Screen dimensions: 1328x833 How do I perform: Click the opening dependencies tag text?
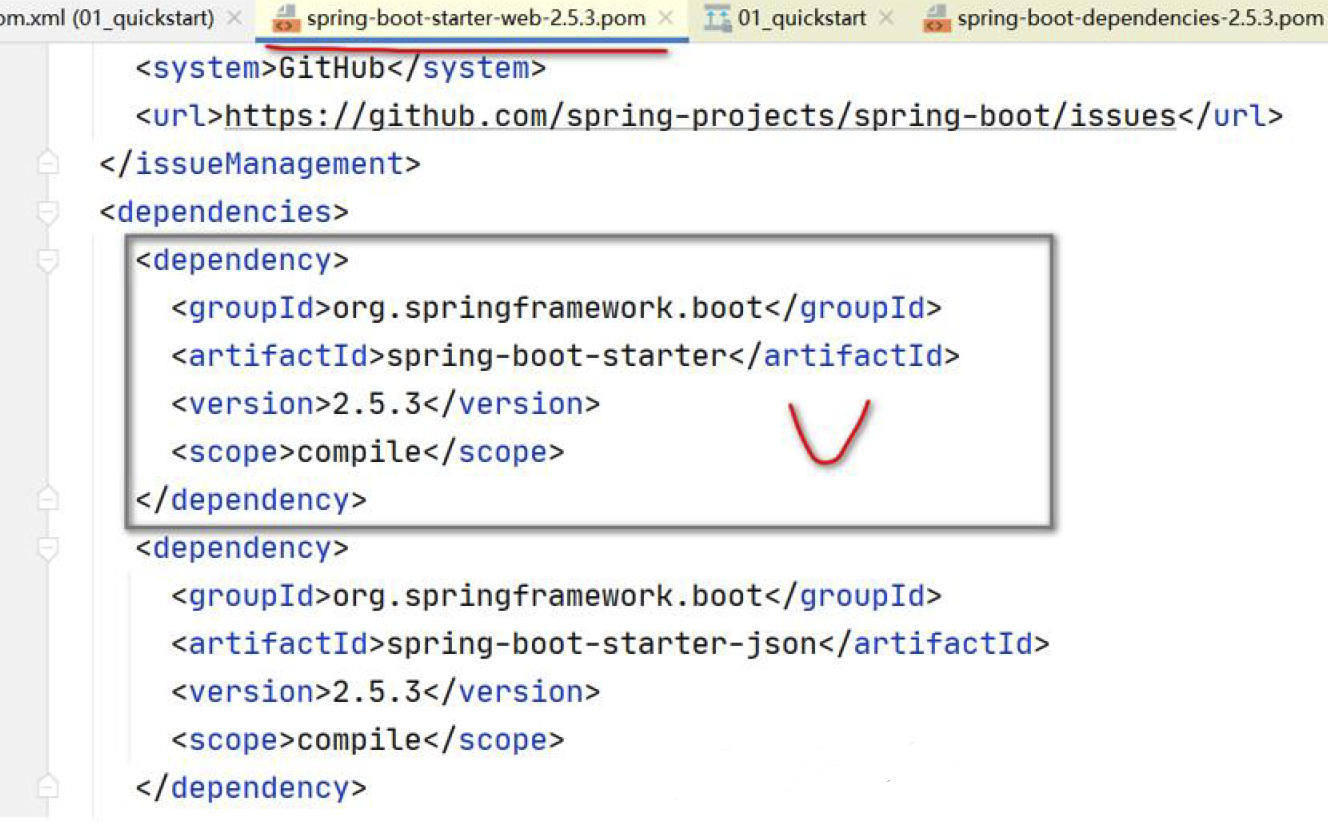pos(224,212)
